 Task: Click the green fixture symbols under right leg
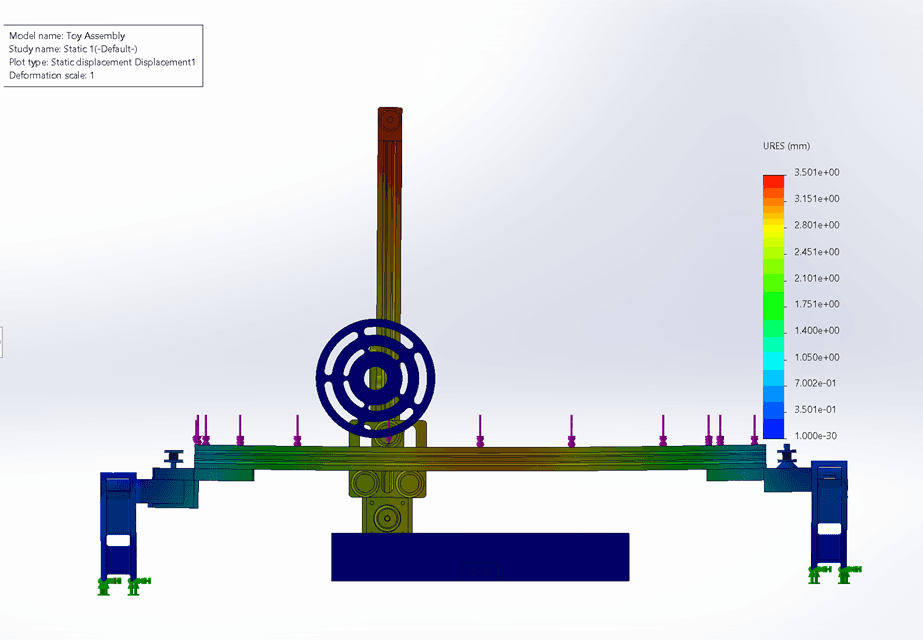(x=835, y=574)
